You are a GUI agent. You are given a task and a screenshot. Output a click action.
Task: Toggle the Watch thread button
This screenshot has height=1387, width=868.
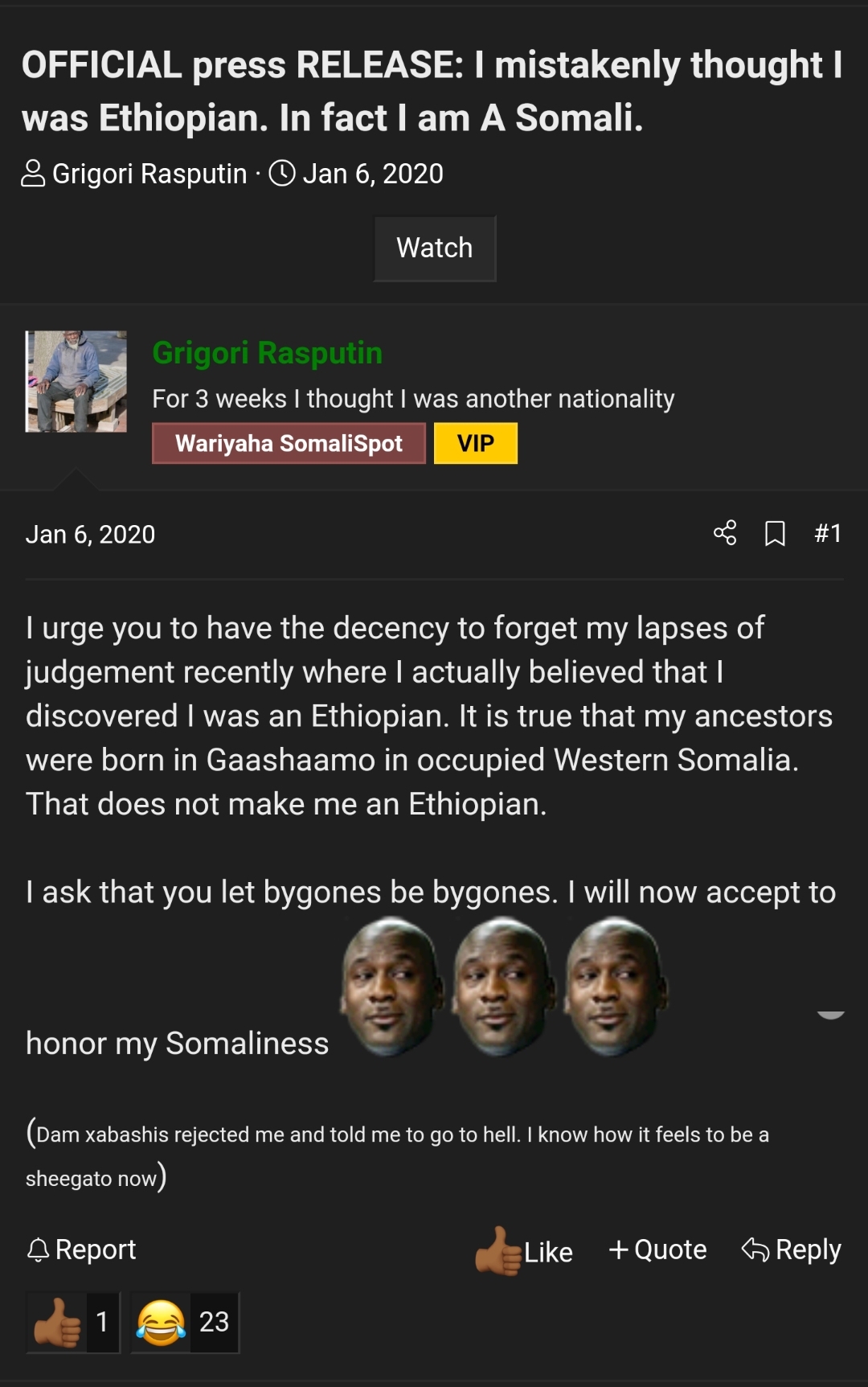tap(435, 248)
